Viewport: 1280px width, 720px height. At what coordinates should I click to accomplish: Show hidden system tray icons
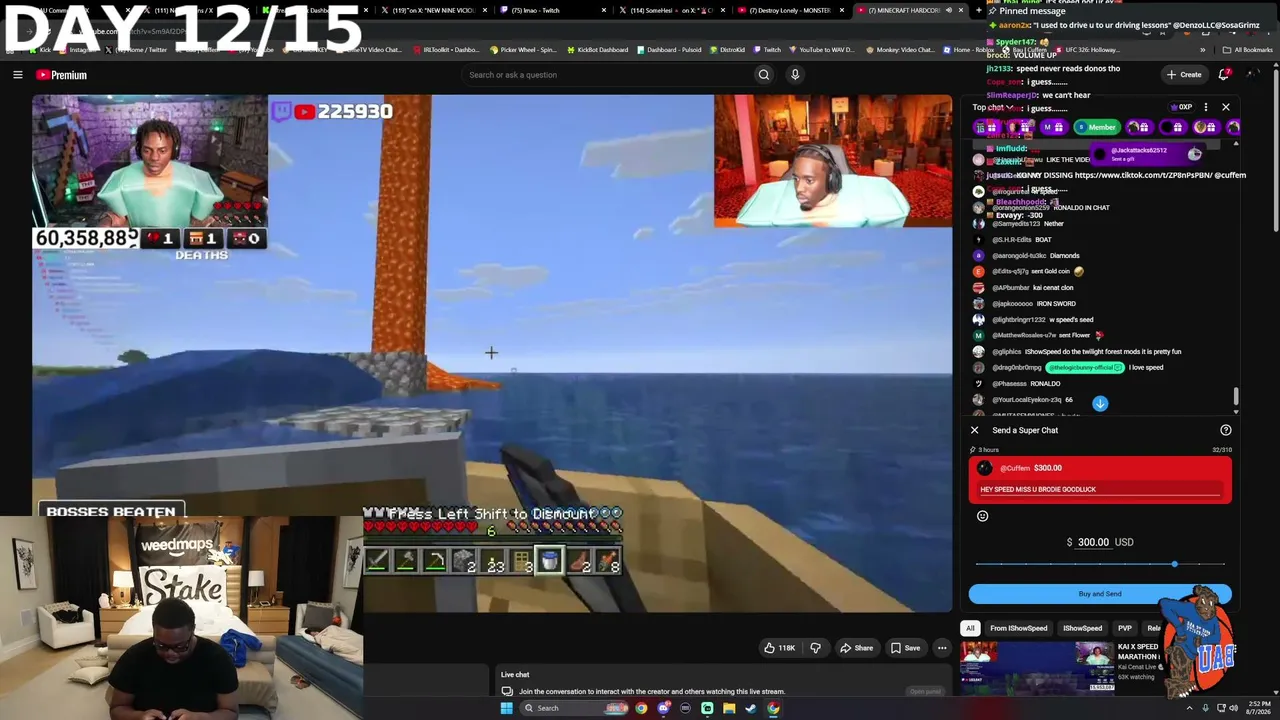(x=1192, y=708)
